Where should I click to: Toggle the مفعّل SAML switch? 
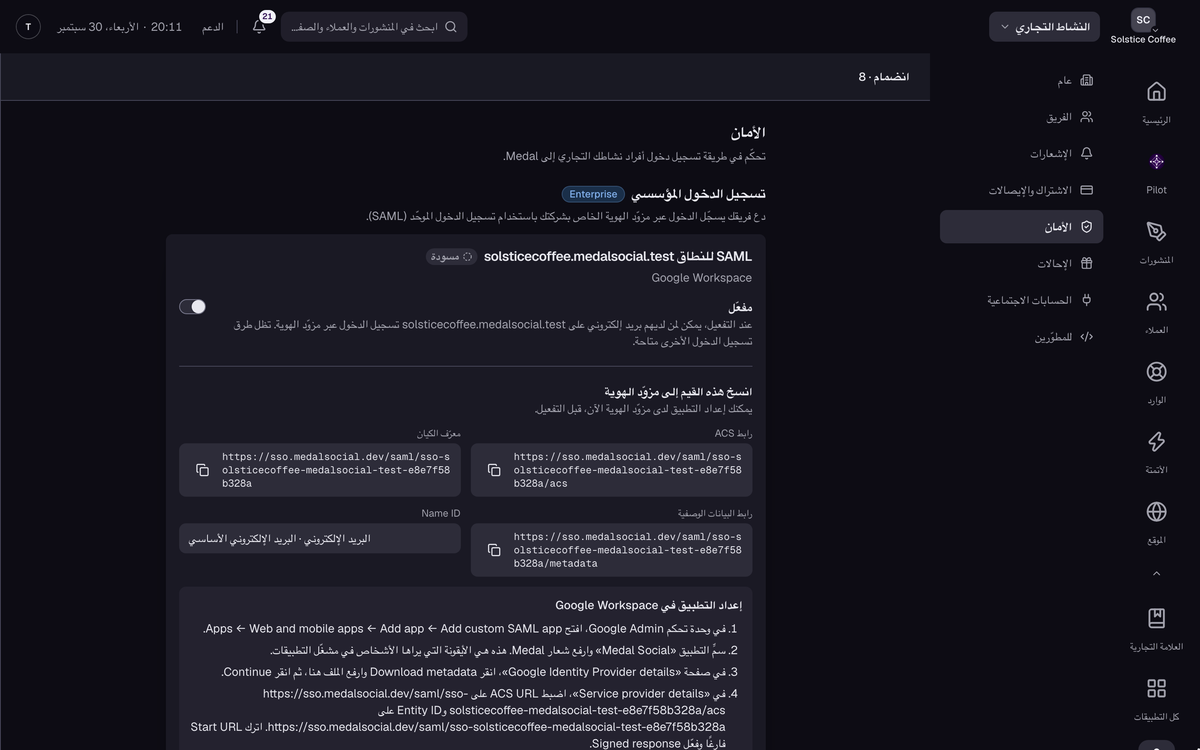click(192, 307)
